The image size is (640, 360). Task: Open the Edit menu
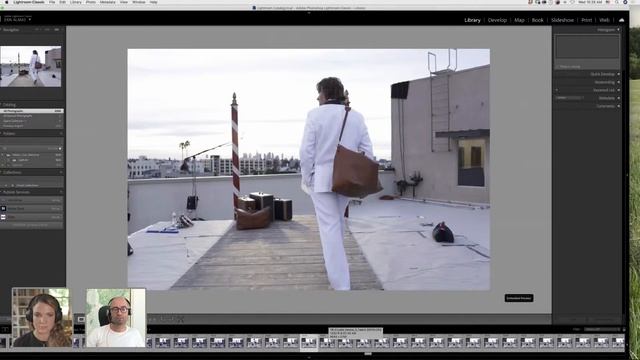click(x=62, y=2)
